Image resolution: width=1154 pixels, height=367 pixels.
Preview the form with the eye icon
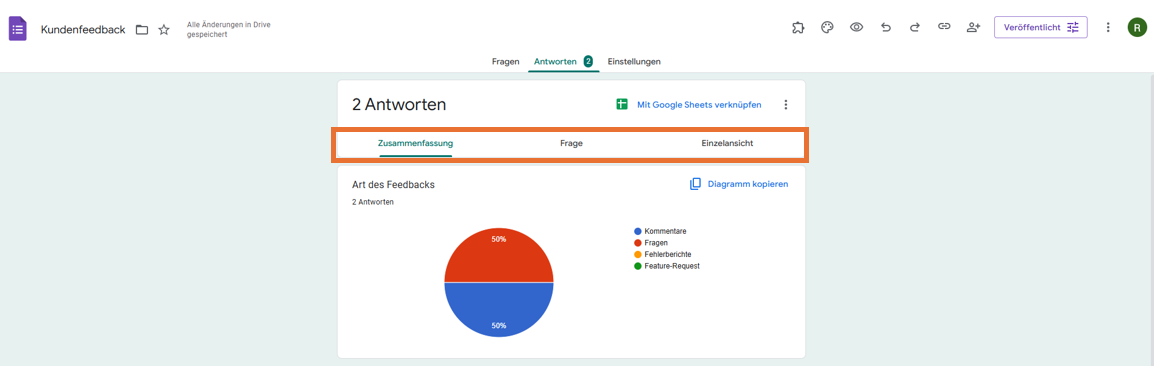point(857,27)
